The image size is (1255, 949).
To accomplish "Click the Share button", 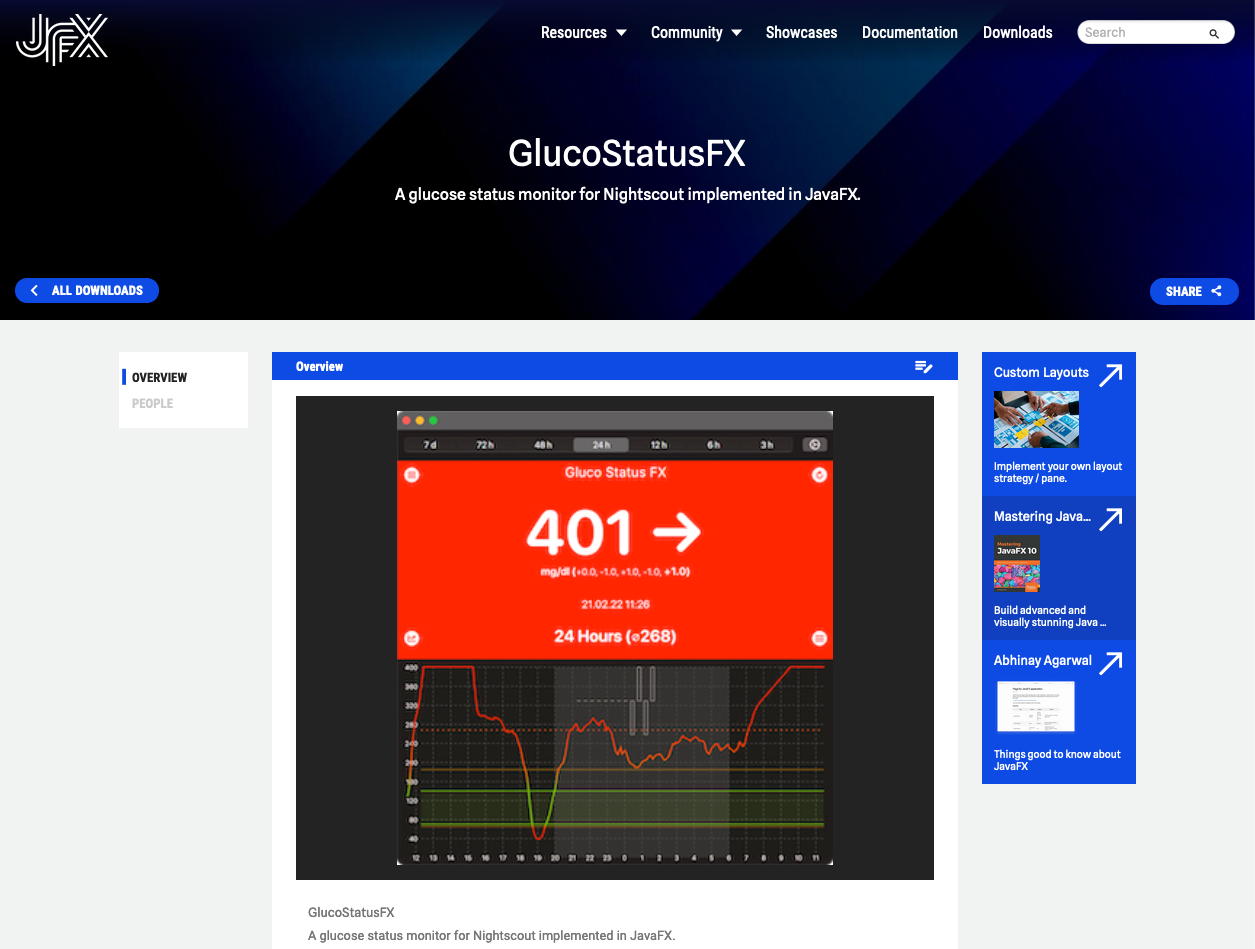I will pyautogui.click(x=1194, y=291).
